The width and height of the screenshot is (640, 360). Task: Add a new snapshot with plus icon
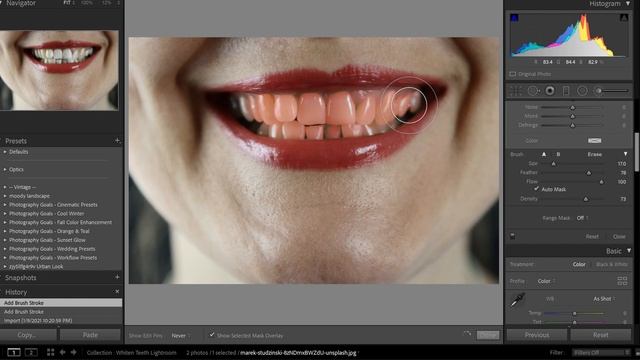coord(117,277)
